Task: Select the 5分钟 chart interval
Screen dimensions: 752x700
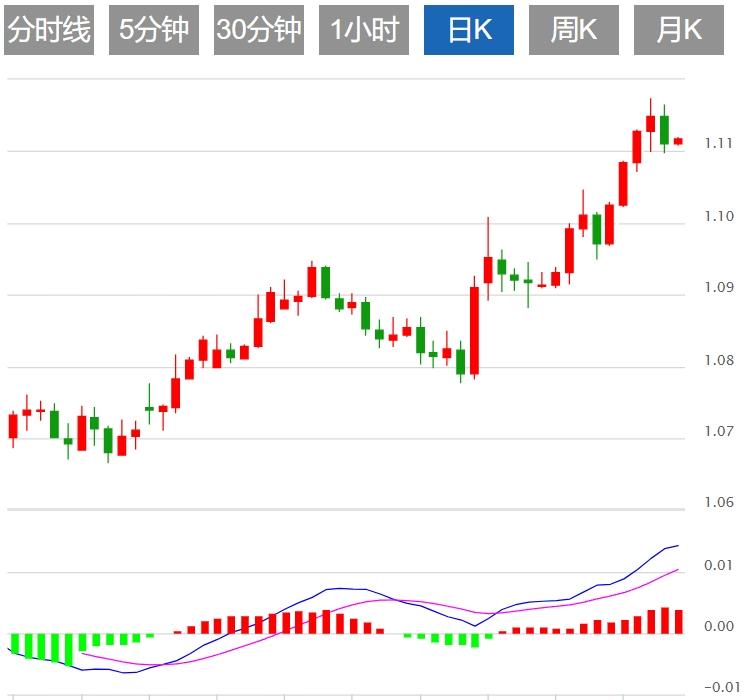Action: pos(153,30)
